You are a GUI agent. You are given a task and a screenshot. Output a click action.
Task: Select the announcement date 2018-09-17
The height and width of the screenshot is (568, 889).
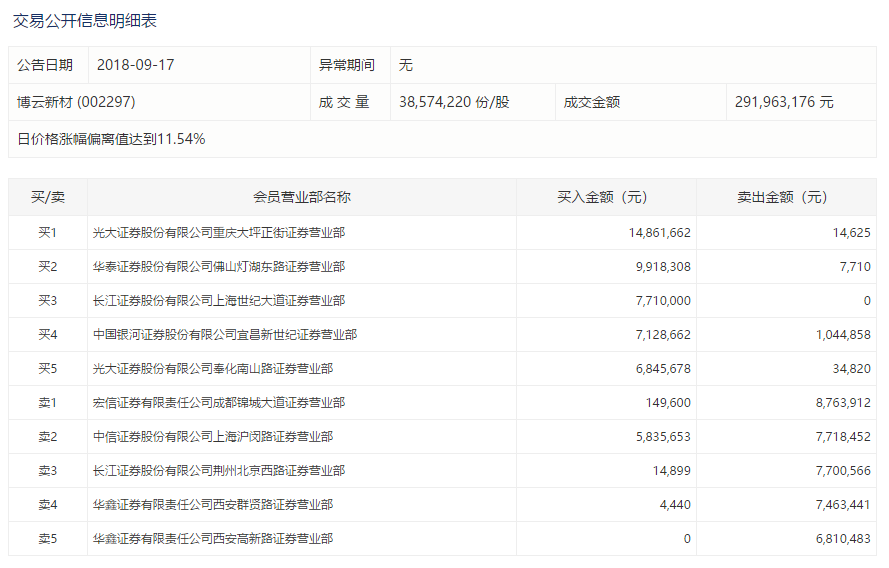tap(136, 65)
